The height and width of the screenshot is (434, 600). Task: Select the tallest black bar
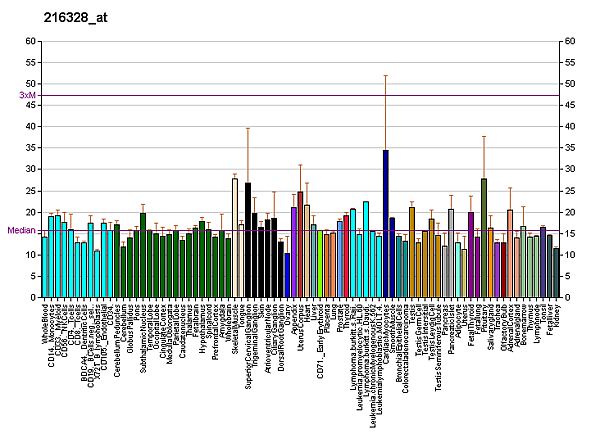248,240
